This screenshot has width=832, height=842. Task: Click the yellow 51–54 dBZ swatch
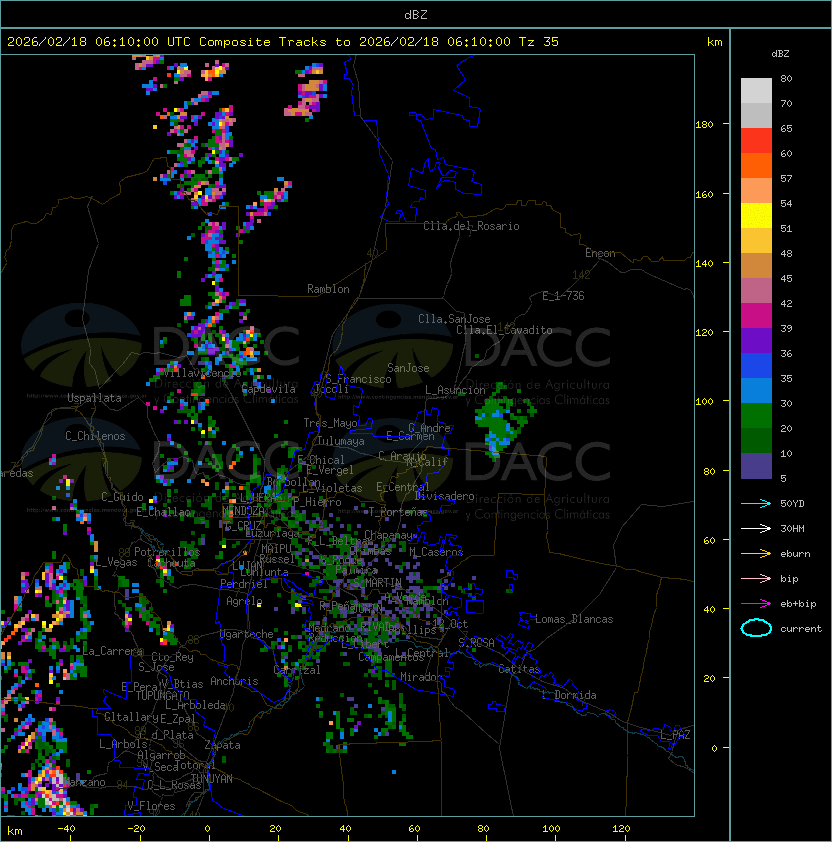click(756, 215)
